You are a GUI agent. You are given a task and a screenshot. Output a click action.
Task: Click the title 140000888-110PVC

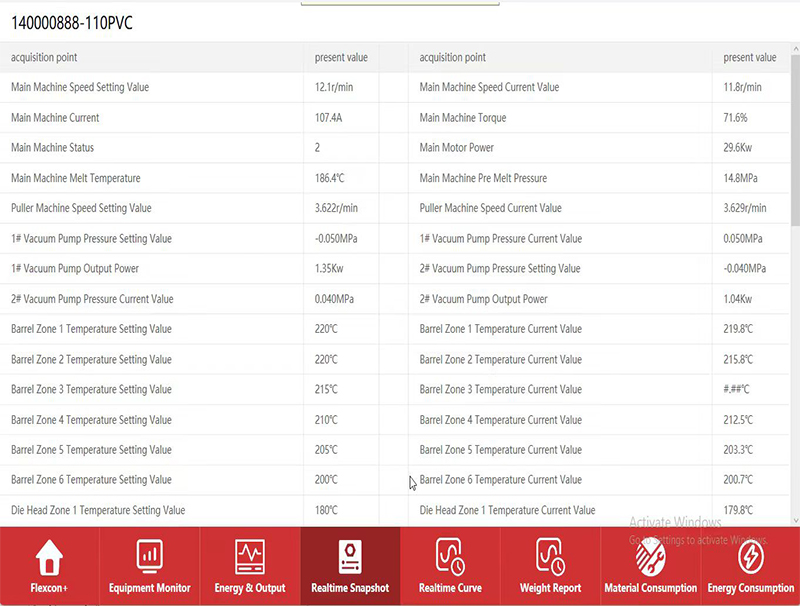pyautogui.click(x=71, y=23)
